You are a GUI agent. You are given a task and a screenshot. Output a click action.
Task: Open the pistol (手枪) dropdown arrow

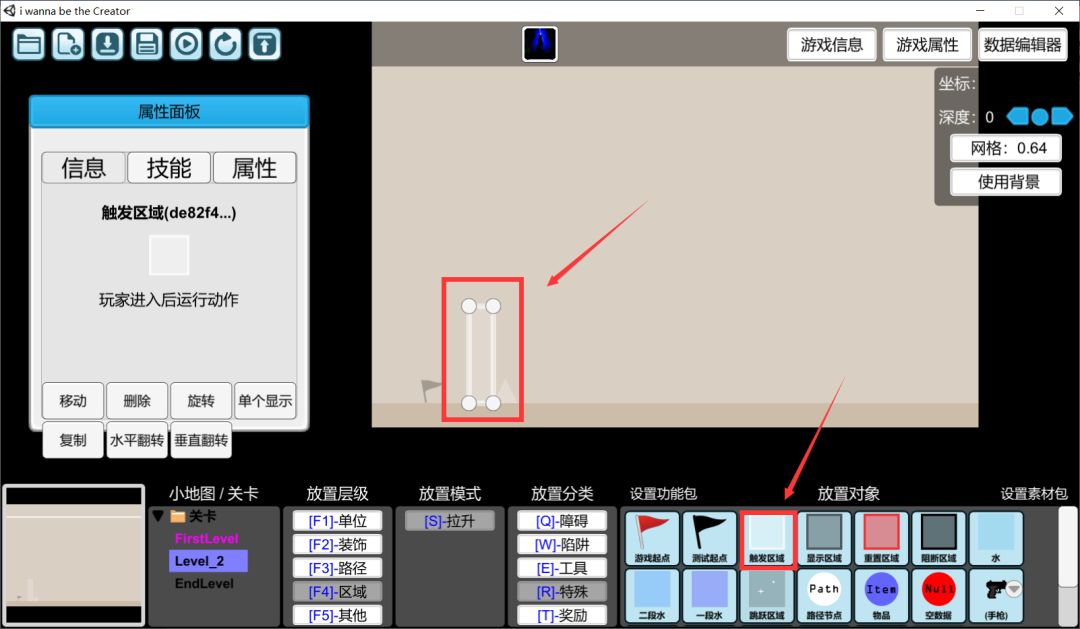pos(1011,589)
